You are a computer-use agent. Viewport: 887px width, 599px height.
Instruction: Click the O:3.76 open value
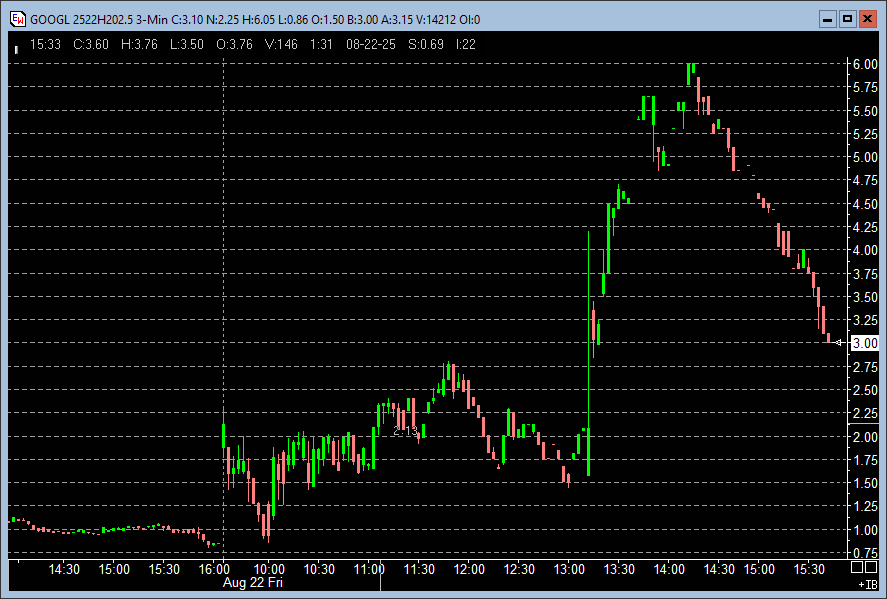(x=234, y=45)
